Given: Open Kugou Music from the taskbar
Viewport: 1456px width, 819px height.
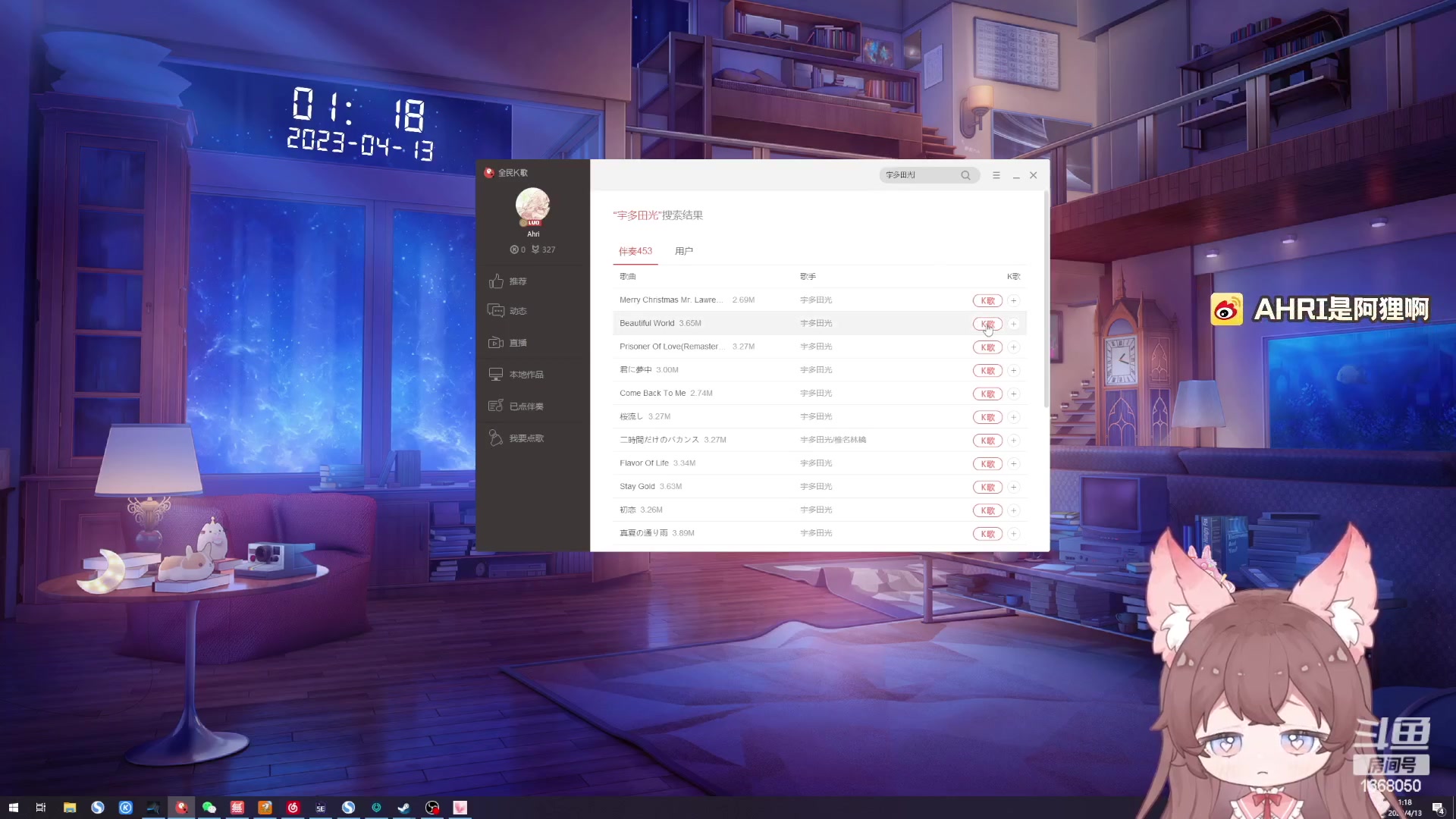Looking at the screenshot, I should pyautogui.click(x=126, y=808).
